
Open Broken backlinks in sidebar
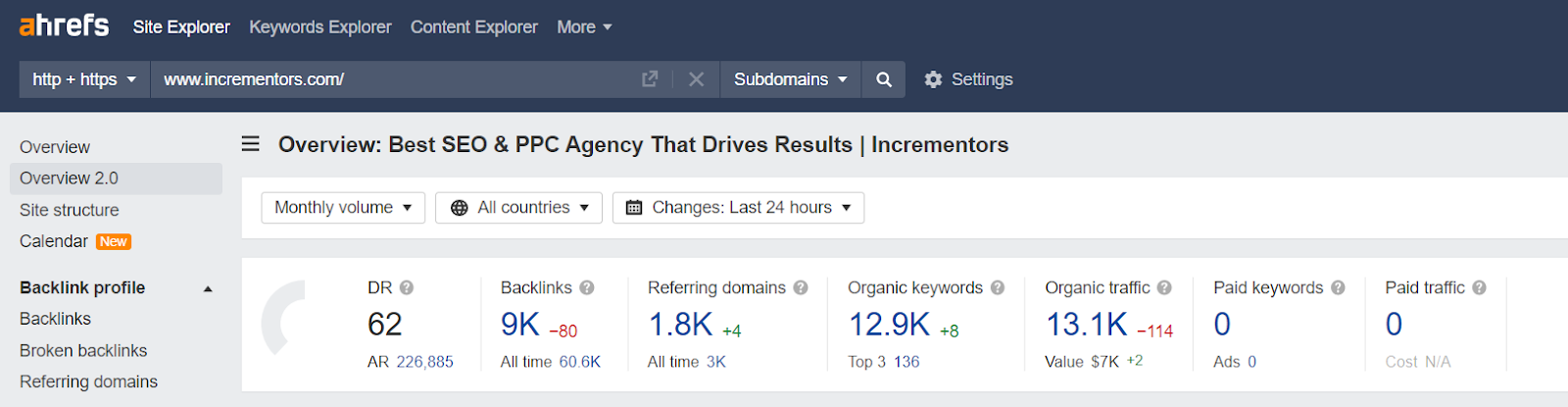83,350
